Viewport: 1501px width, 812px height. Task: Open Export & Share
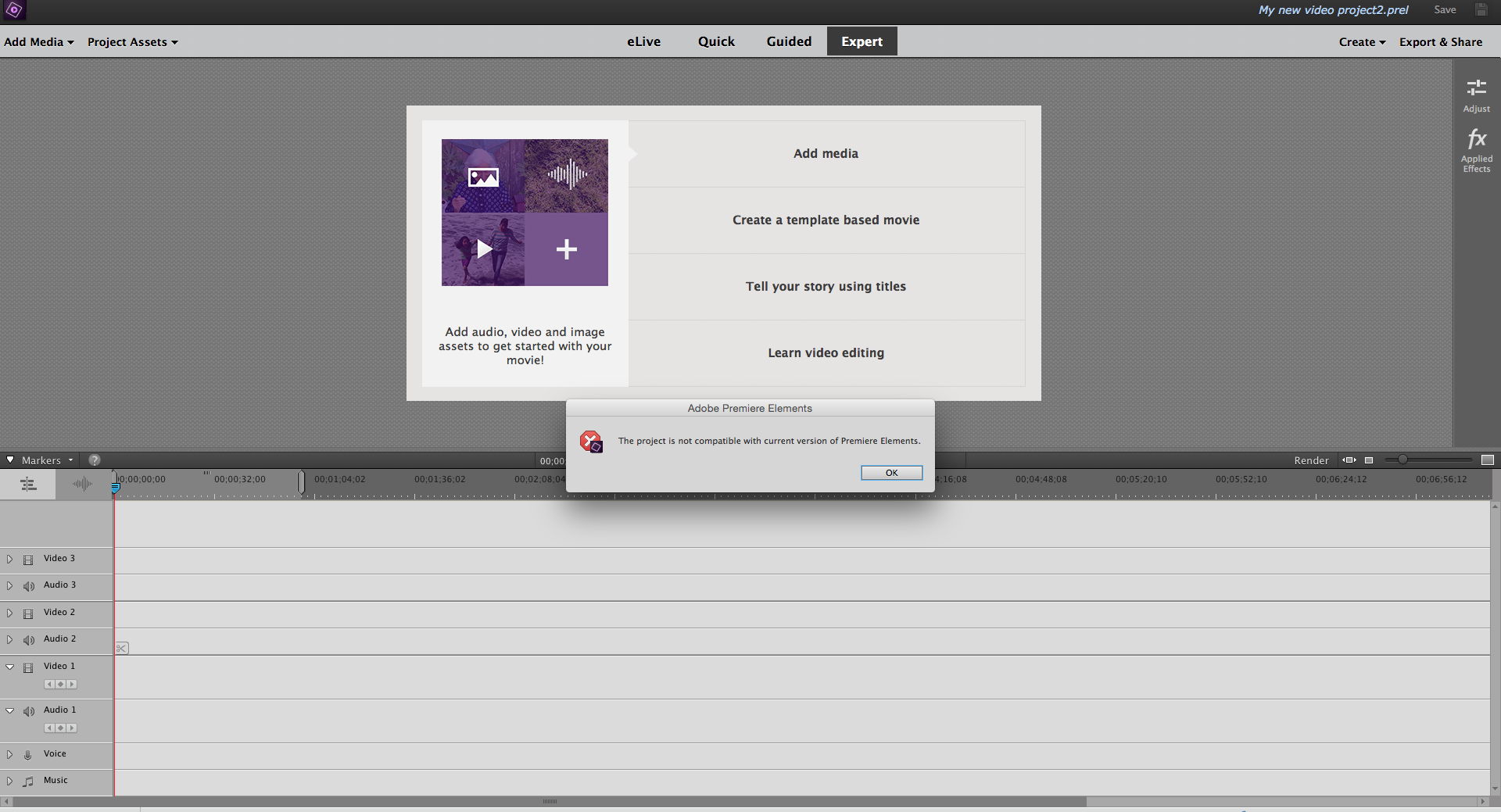[1441, 42]
